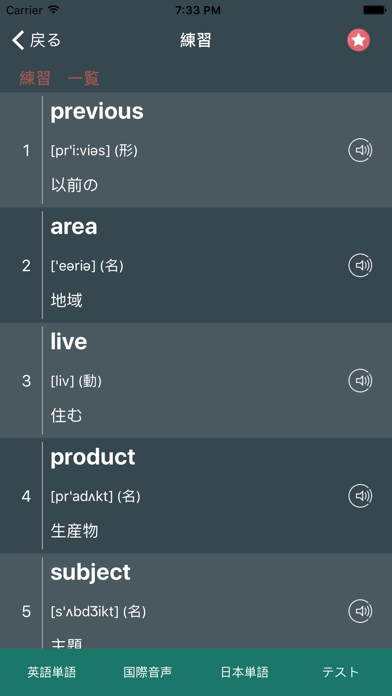
Task: Tap the speaker icon for "live"
Action: click(x=360, y=380)
